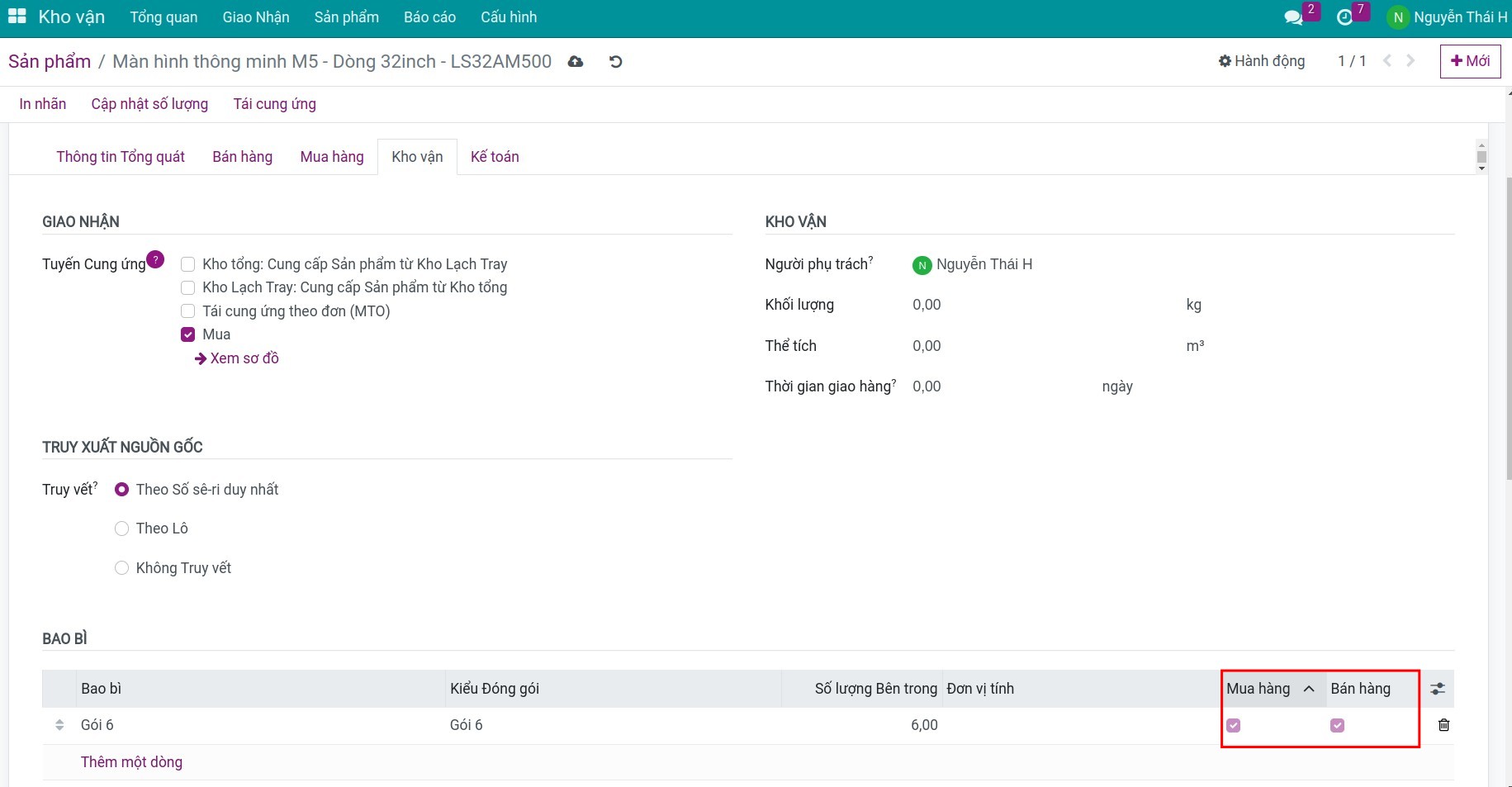Select Không Truy vết tracking option

[x=122, y=568]
